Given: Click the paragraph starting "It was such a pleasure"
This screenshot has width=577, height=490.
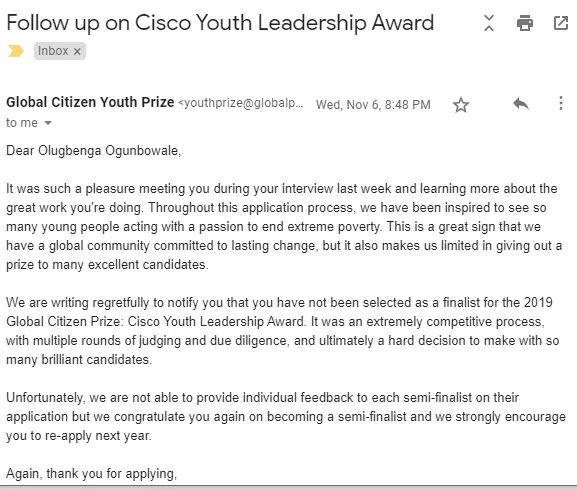Looking at the screenshot, I should 284,227.
